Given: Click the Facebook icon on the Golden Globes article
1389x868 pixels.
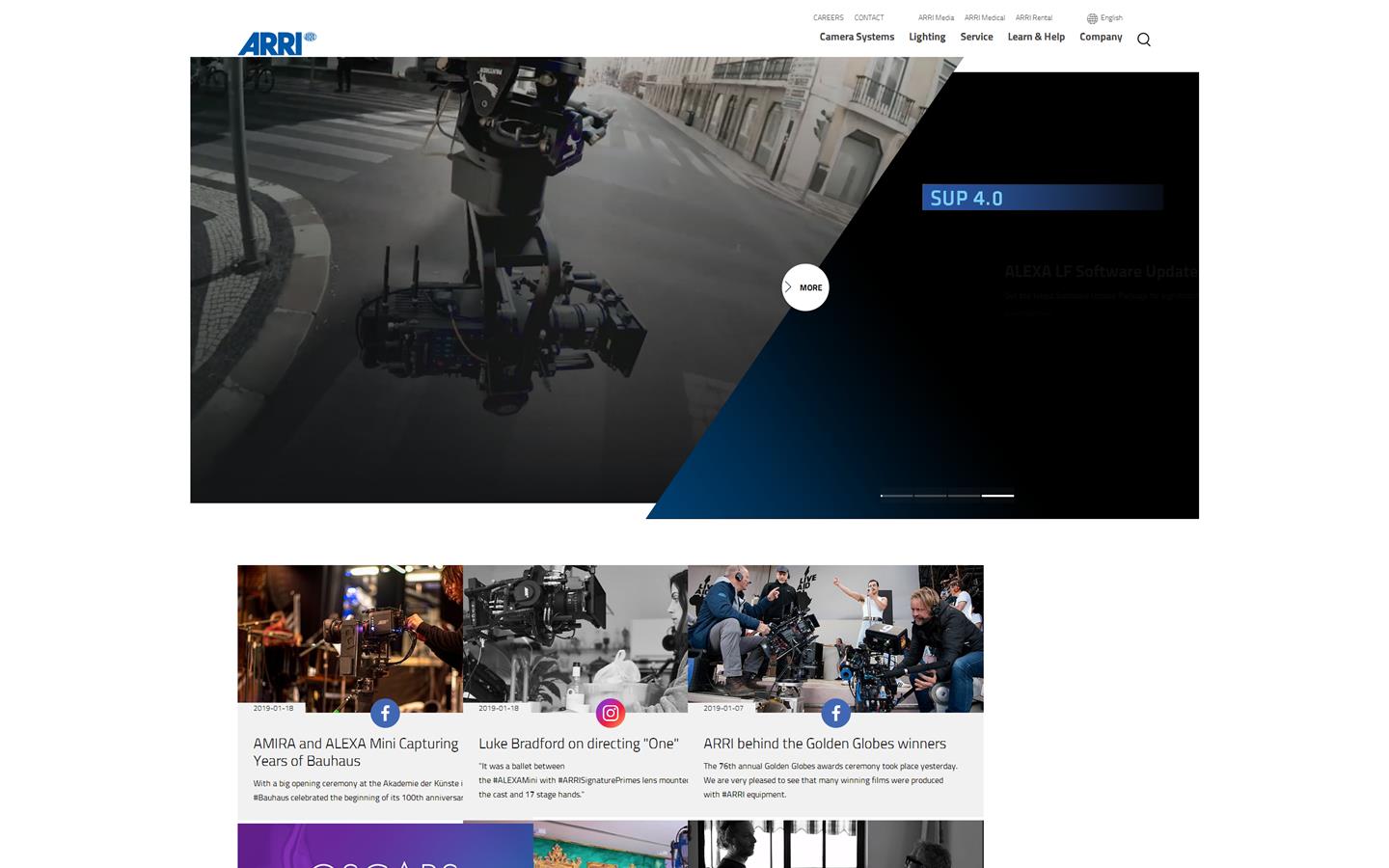Looking at the screenshot, I should (x=835, y=714).
